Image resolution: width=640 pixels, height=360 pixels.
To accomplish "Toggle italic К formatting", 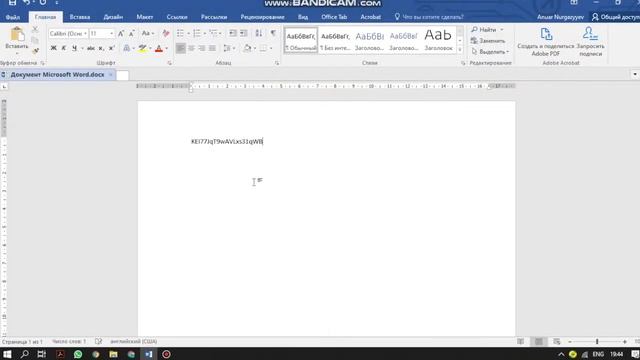I will (64, 48).
